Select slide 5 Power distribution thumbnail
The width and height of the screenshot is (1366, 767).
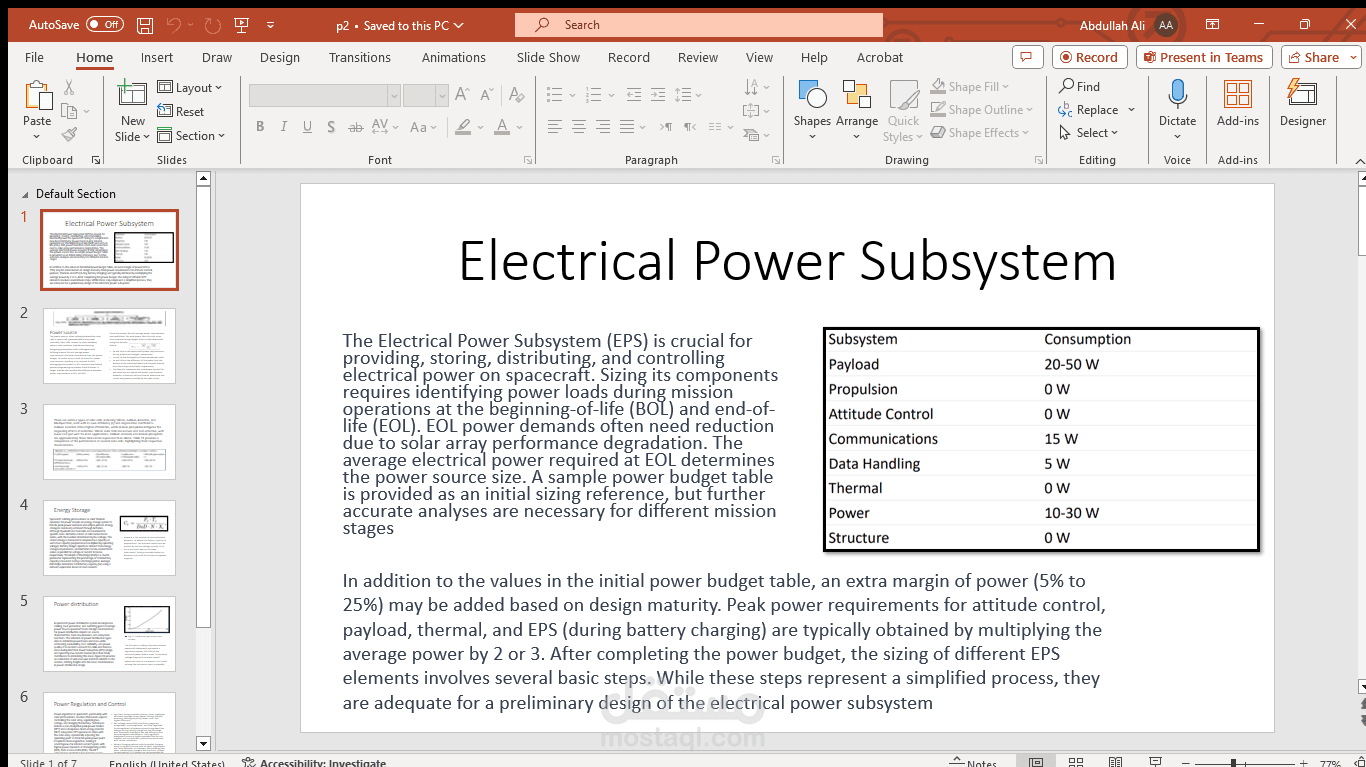(x=110, y=634)
